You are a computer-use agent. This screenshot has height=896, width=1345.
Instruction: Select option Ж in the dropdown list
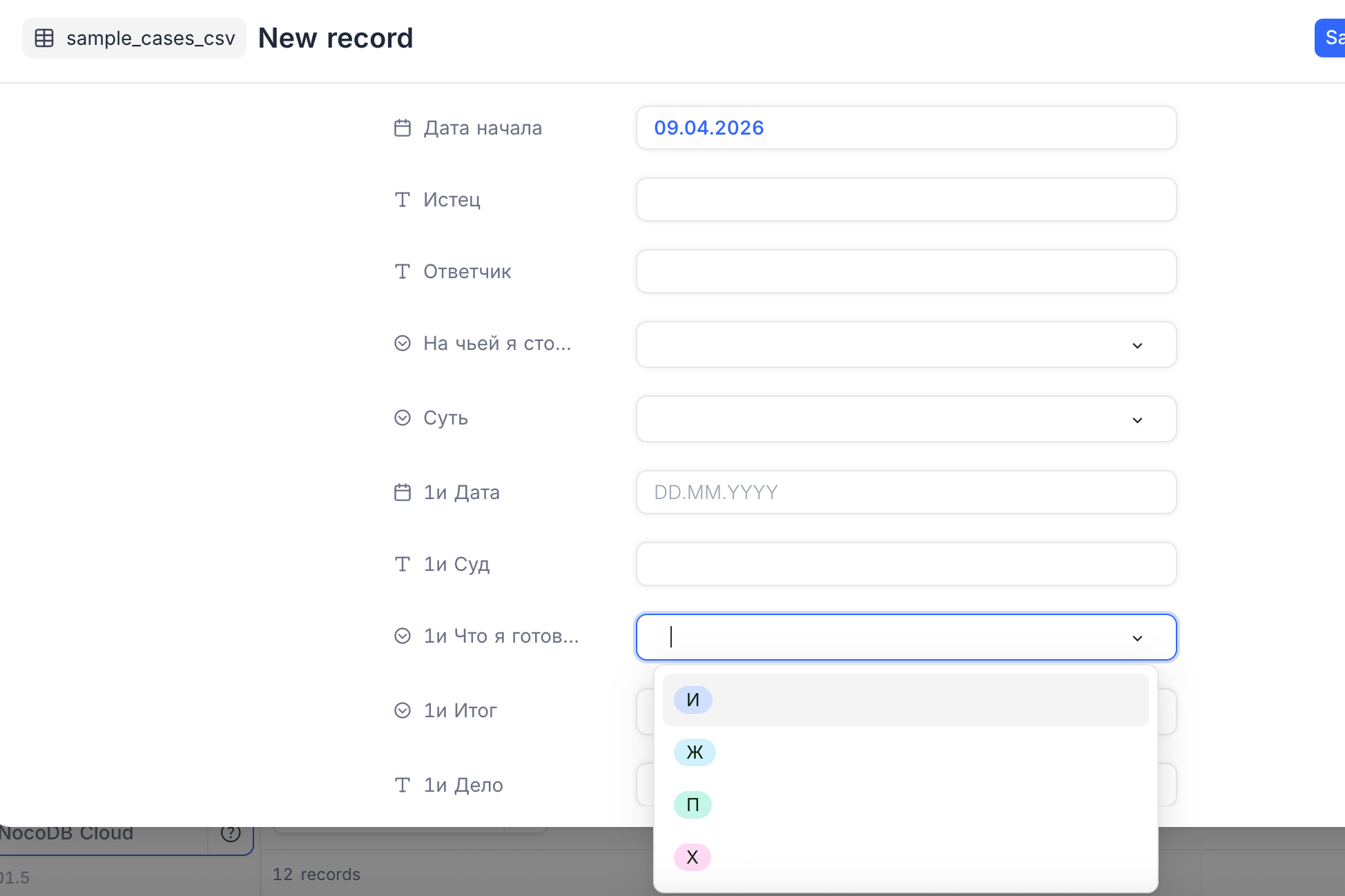[905, 752]
